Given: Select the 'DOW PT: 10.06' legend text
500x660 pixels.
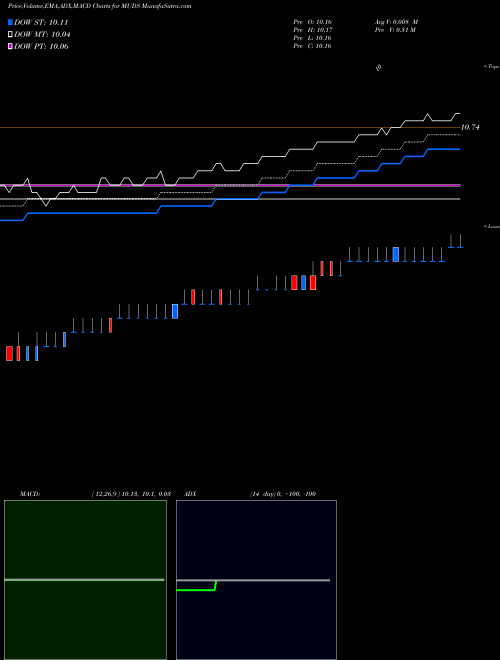Looking at the screenshot, I should point(41,46).
